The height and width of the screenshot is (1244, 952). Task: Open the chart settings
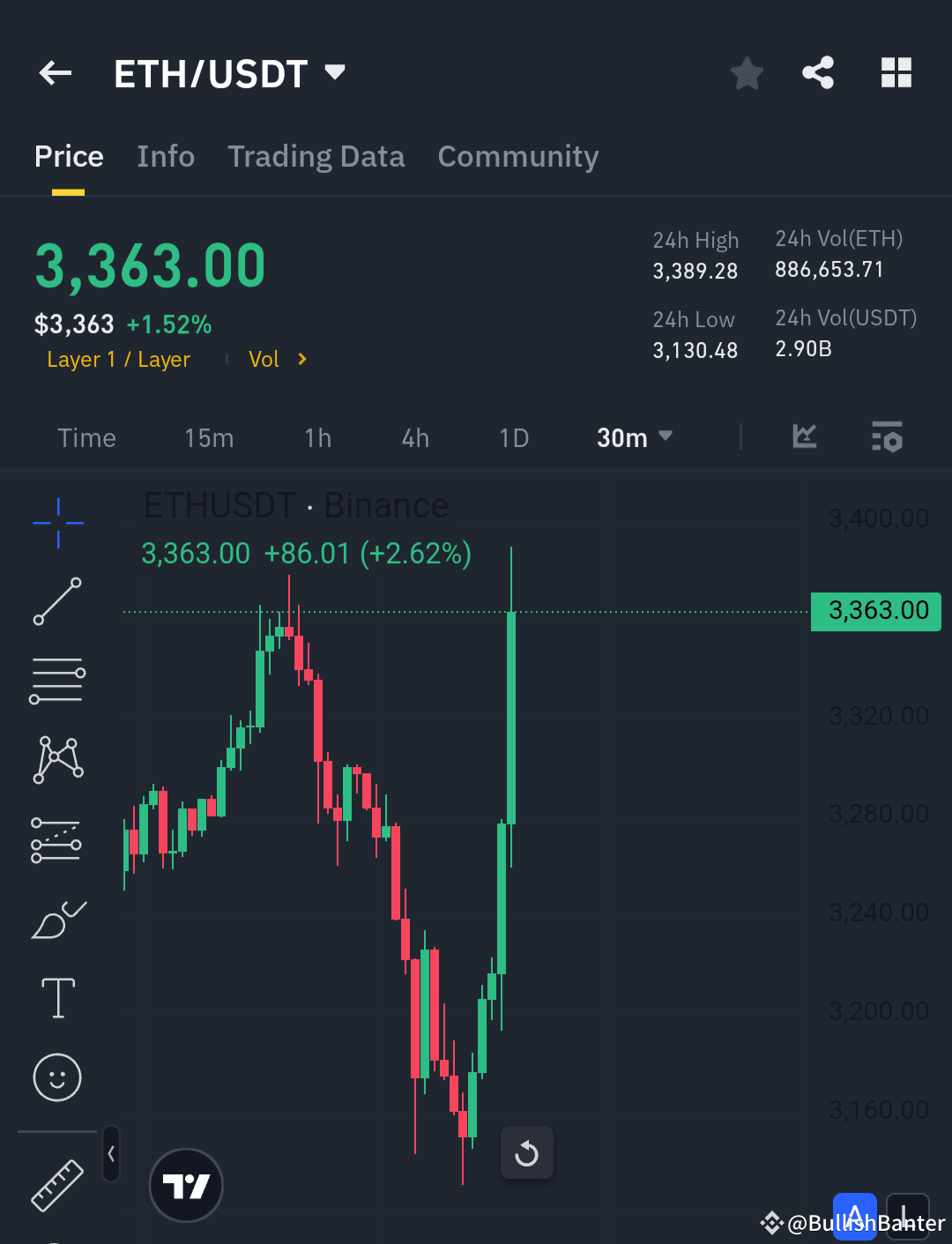(887, 437)
